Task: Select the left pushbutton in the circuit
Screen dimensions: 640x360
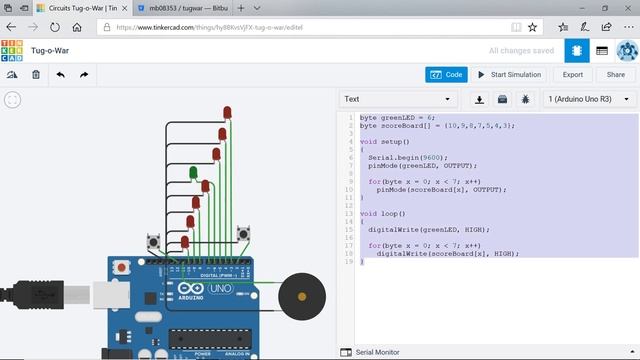Action: click(153, 242)
